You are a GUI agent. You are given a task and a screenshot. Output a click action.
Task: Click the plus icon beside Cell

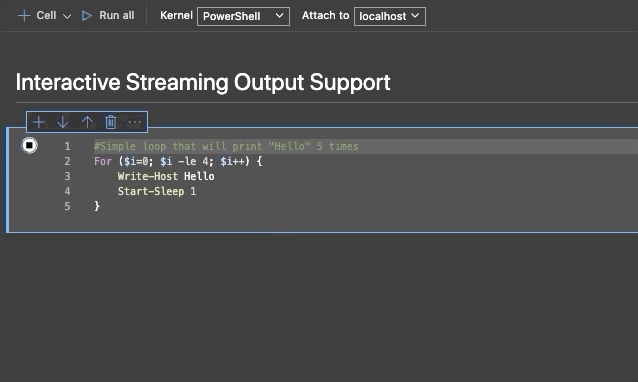[x=24, y=16]
